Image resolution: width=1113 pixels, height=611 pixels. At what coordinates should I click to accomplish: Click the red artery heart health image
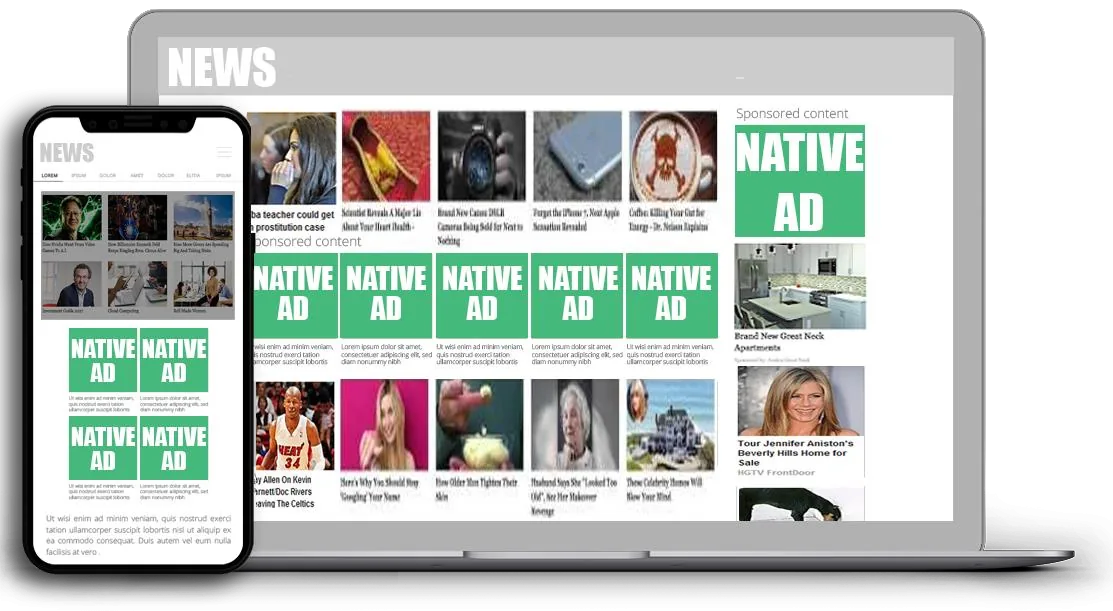click(386, 156)
